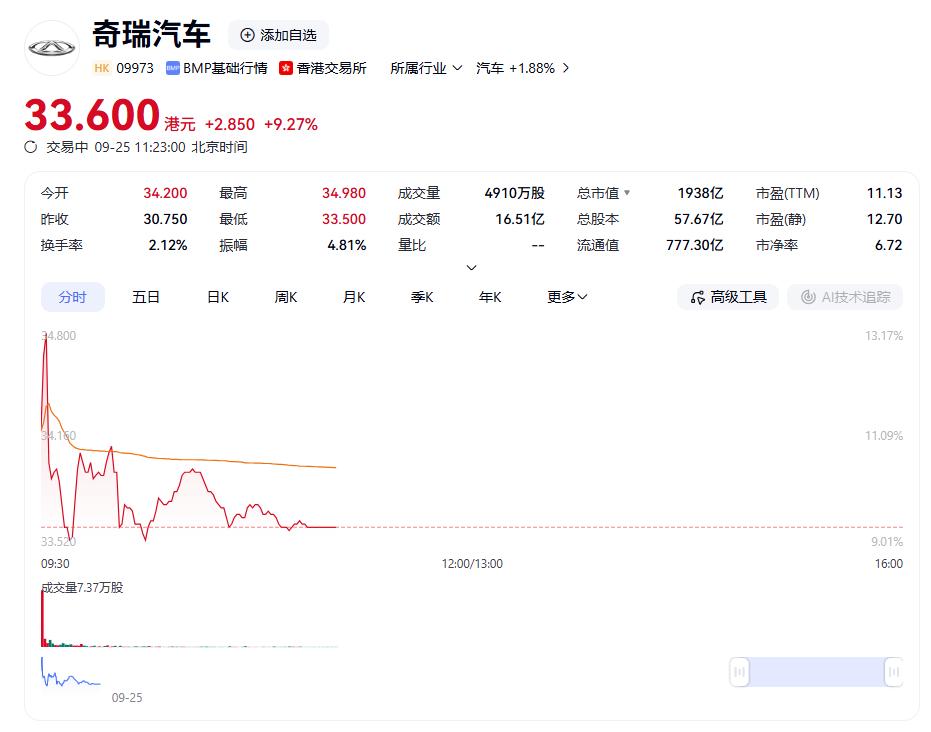
Task: Switch to the 周K tab
Action: [286, 297]
